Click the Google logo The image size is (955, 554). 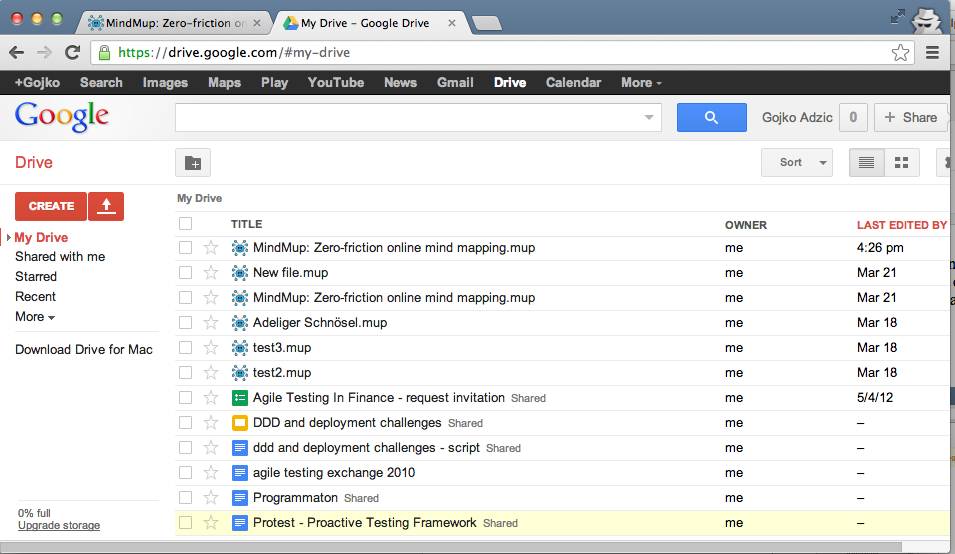[x=62, y=116]
